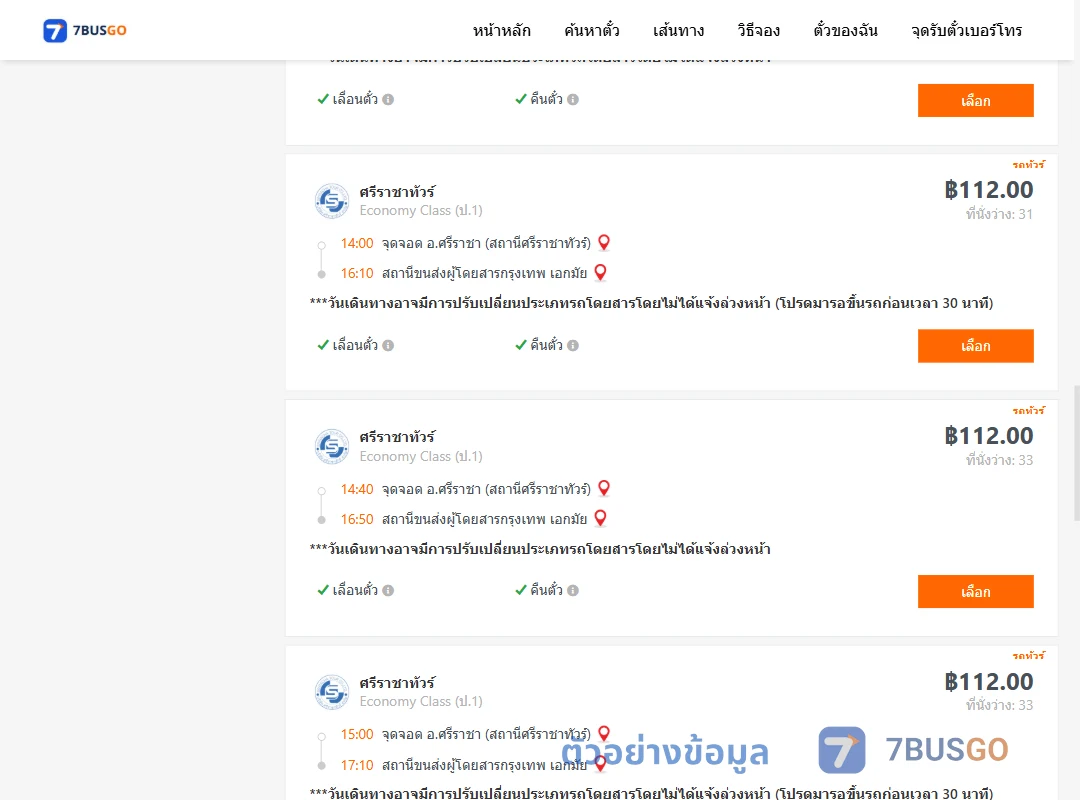This screenshot has width=1080, height=800.
Task: Open the ค้นหาตั๋ว menu item
Action: click(592, 30)
